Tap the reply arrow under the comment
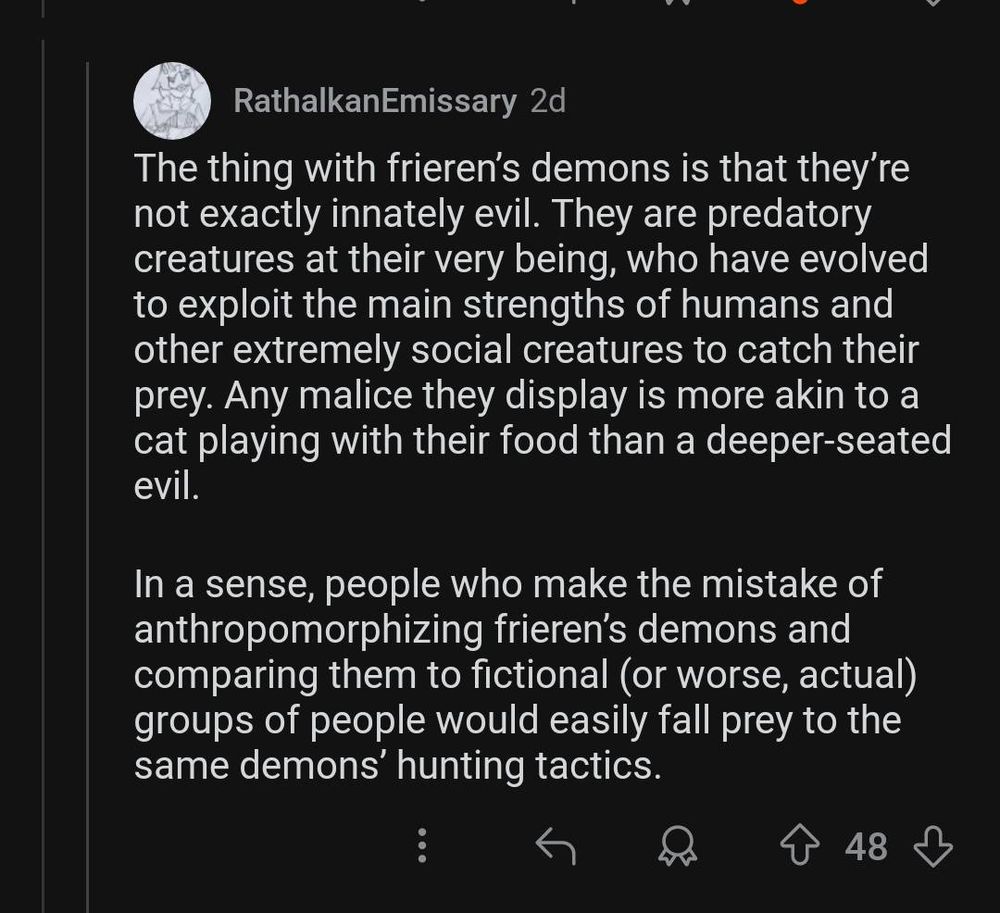The width and height of the screenshot is (1000, 913). point(556,846)
